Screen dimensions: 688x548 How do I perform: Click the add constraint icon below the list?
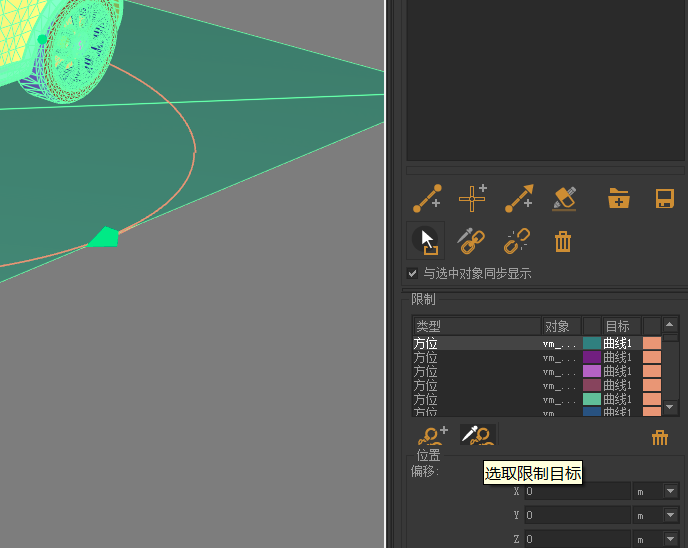[432, 435]
